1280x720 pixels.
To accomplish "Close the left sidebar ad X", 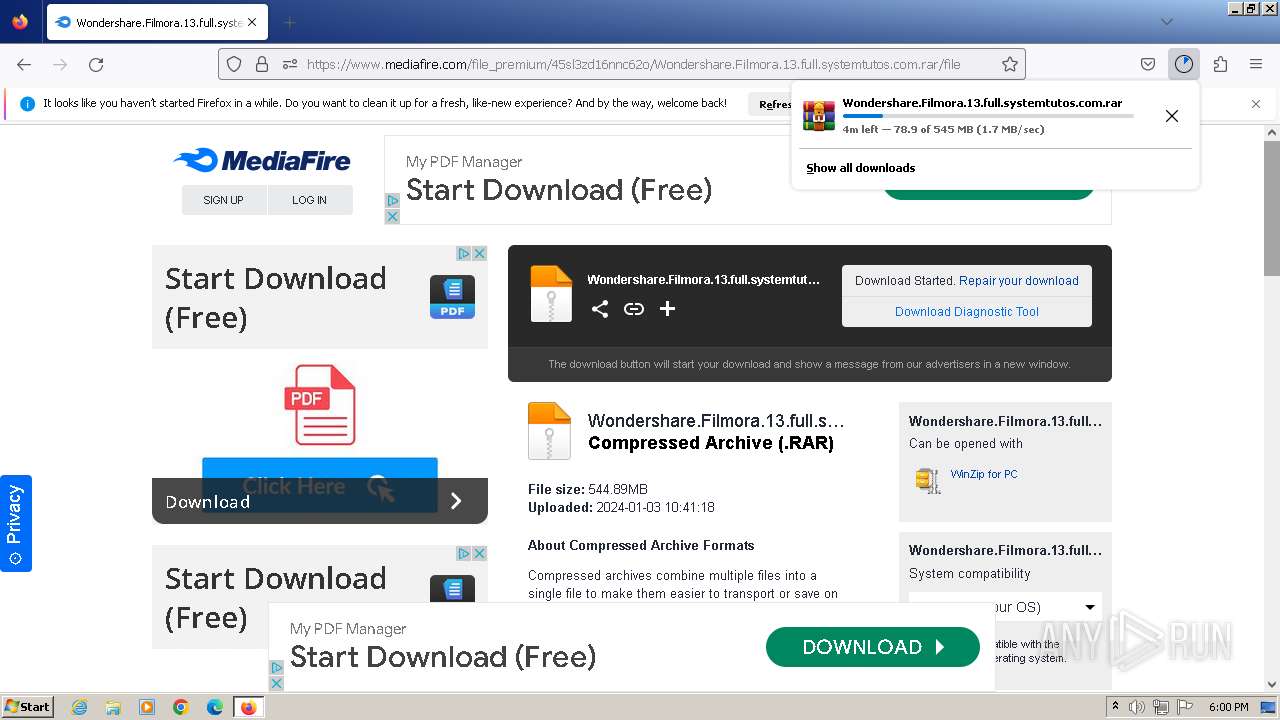I will coord(479,254).
